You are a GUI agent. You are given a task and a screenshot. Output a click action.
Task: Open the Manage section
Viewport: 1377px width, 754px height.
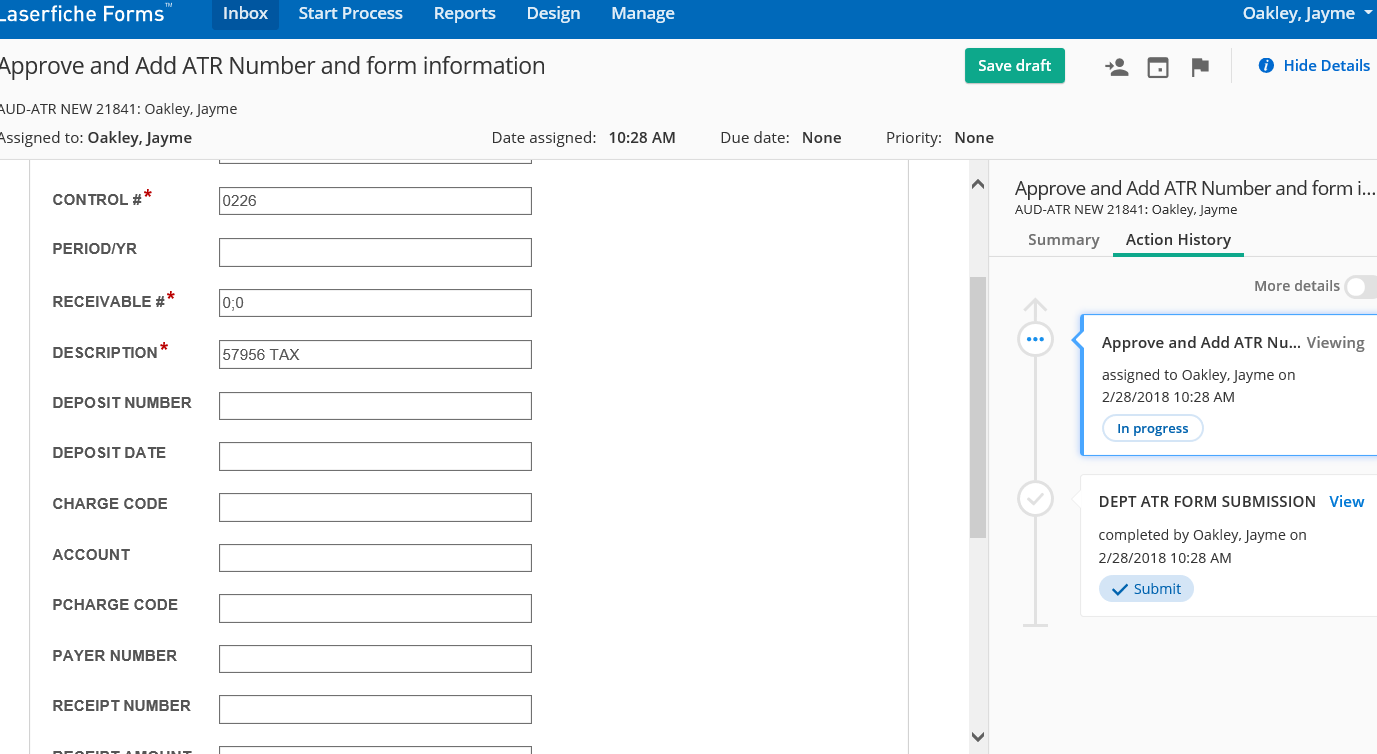[x=643, y=14]
